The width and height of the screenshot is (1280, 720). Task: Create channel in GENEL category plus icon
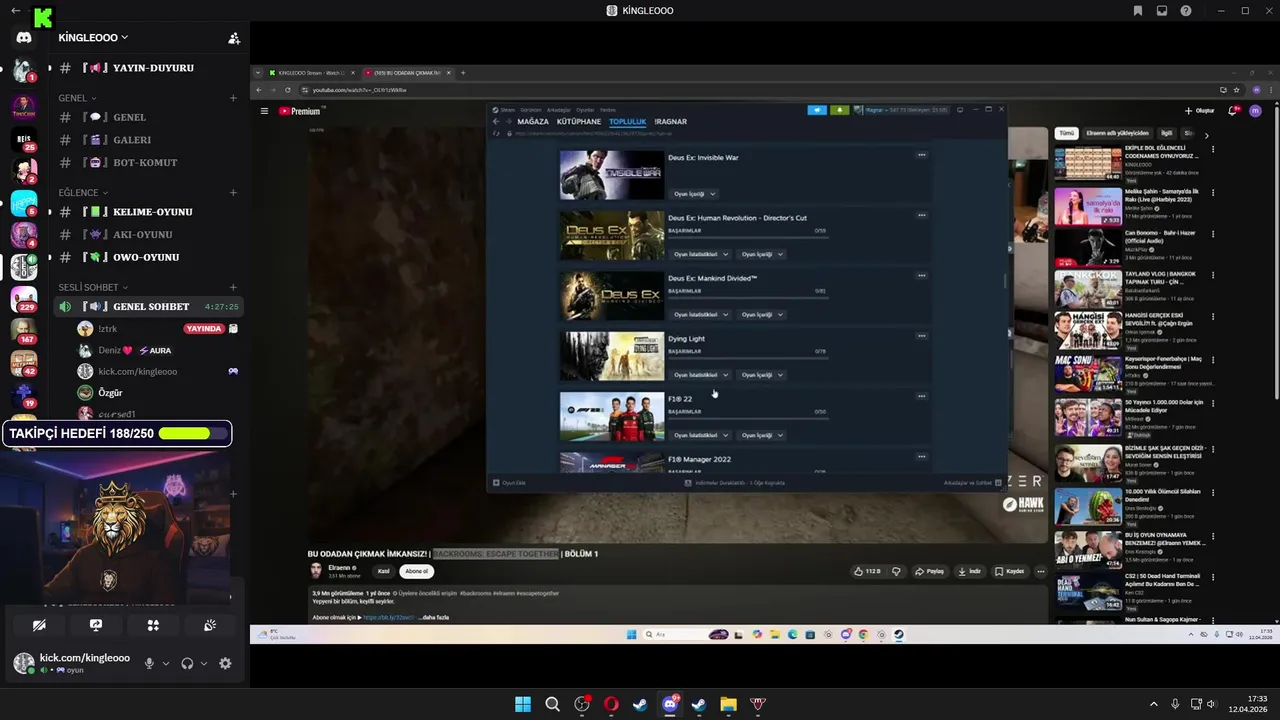point(233,98)
